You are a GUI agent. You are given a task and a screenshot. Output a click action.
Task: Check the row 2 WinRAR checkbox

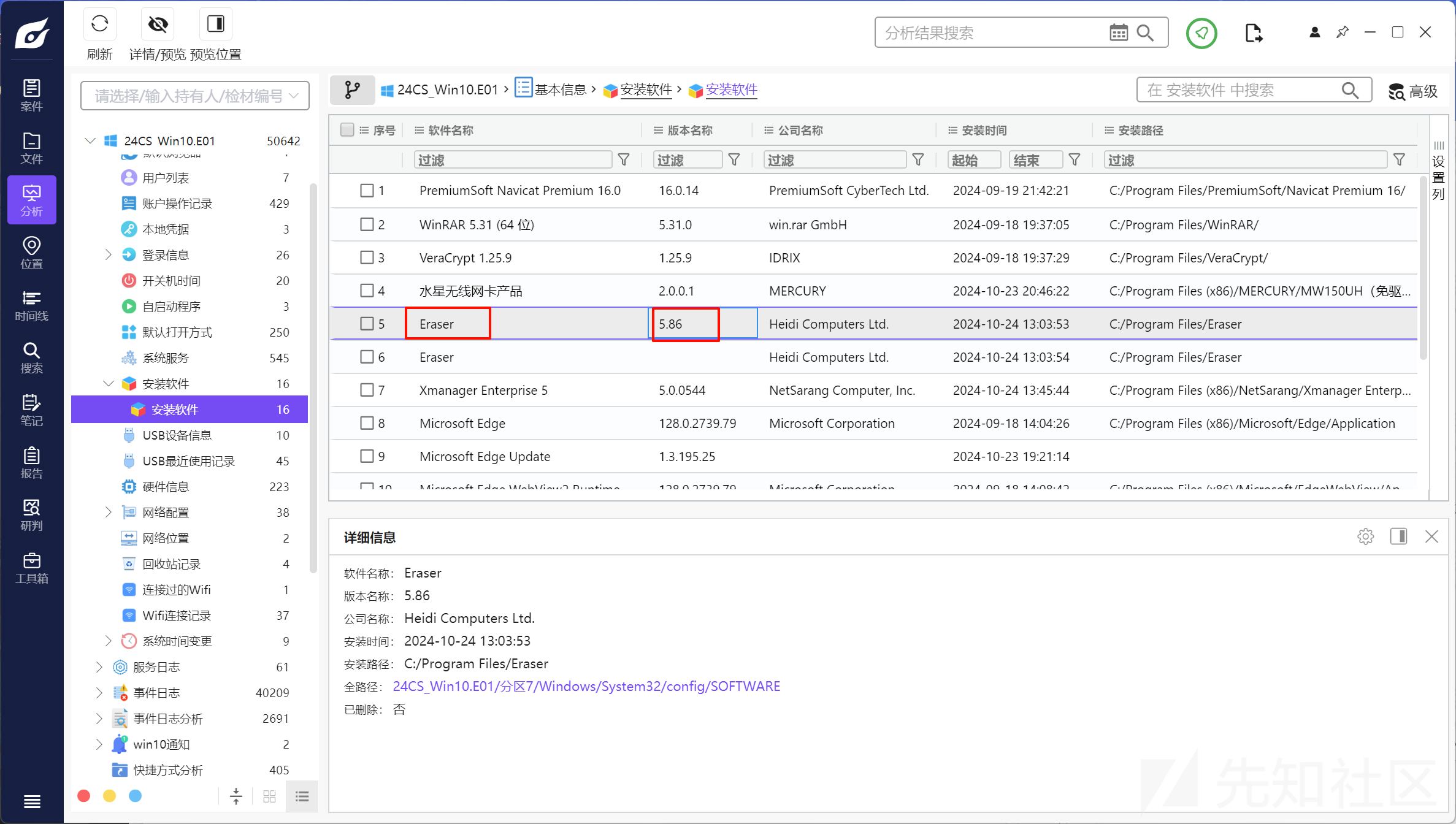point(367,224)
